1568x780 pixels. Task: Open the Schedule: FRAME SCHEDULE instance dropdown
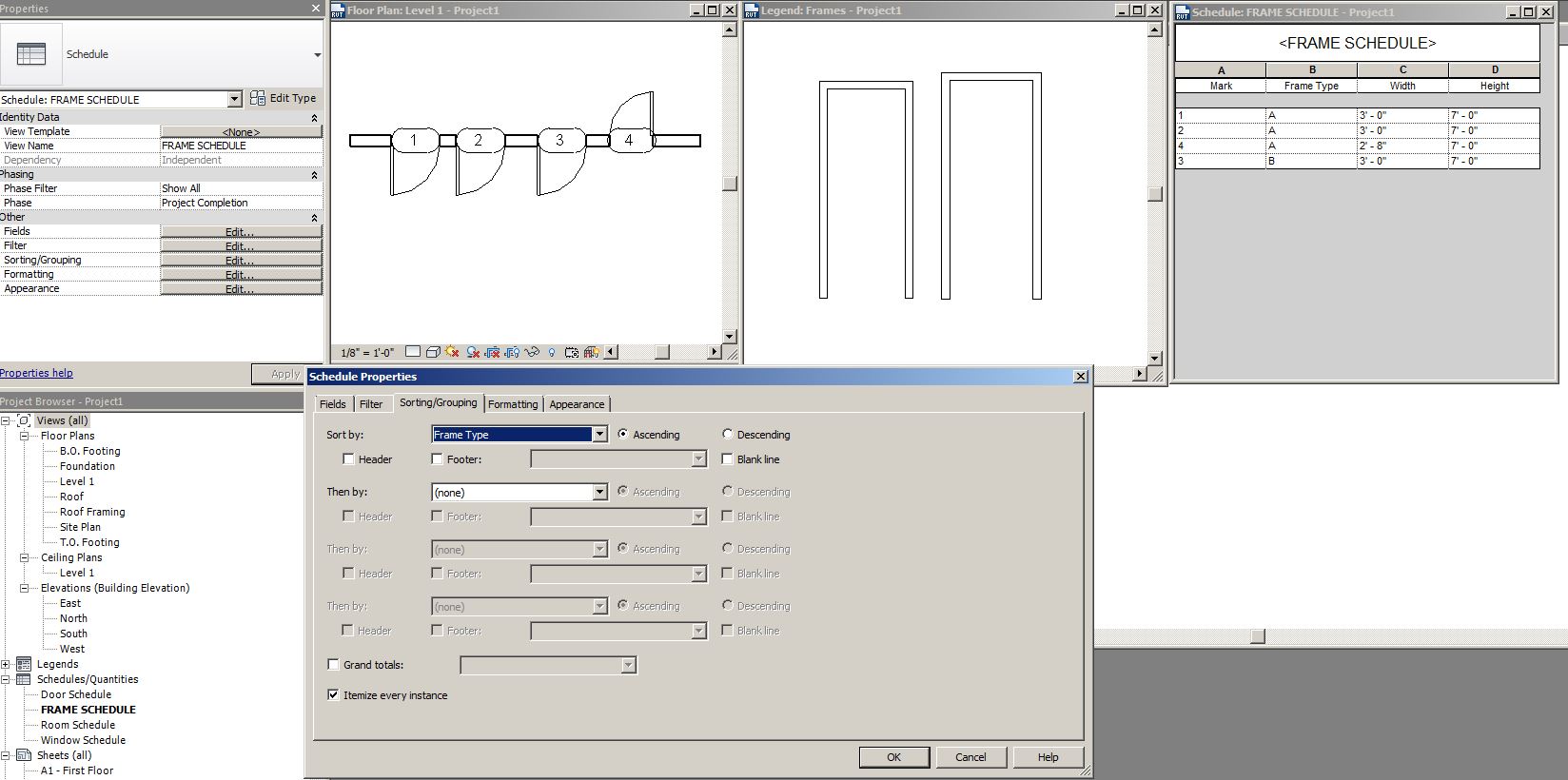pos(234,99)
